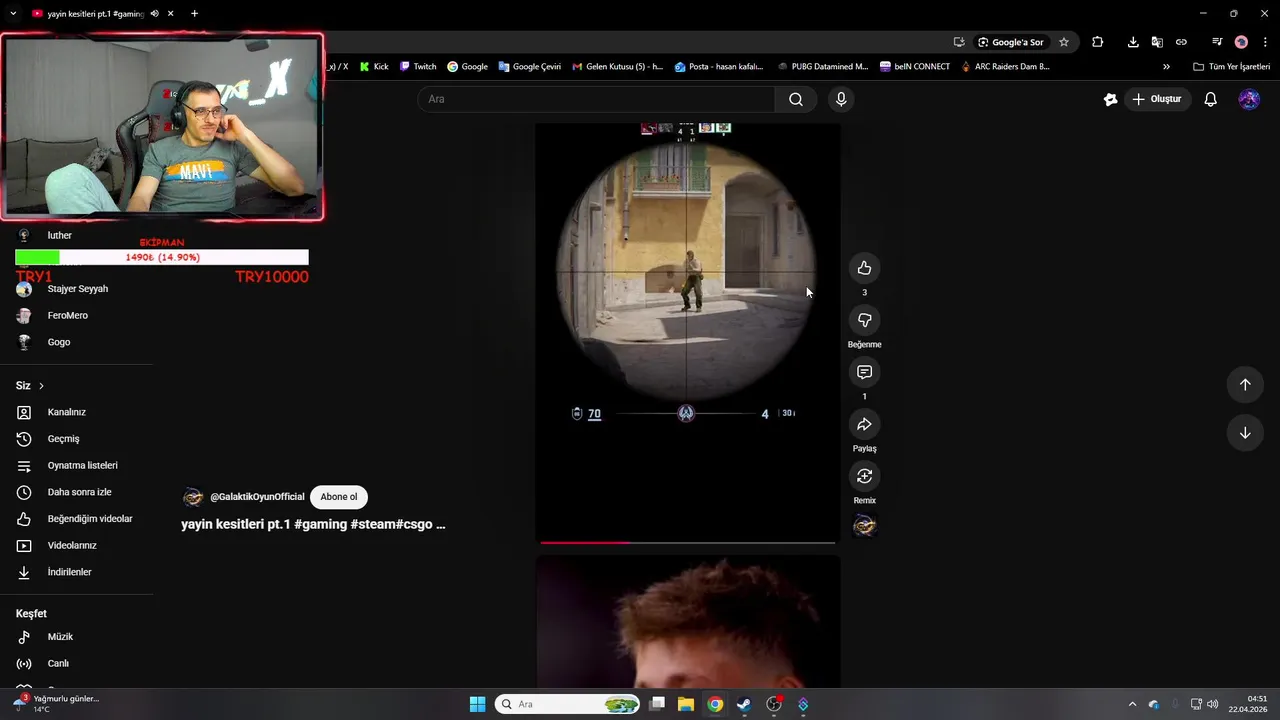Open YouTube notifications bell

(1210, 99)
